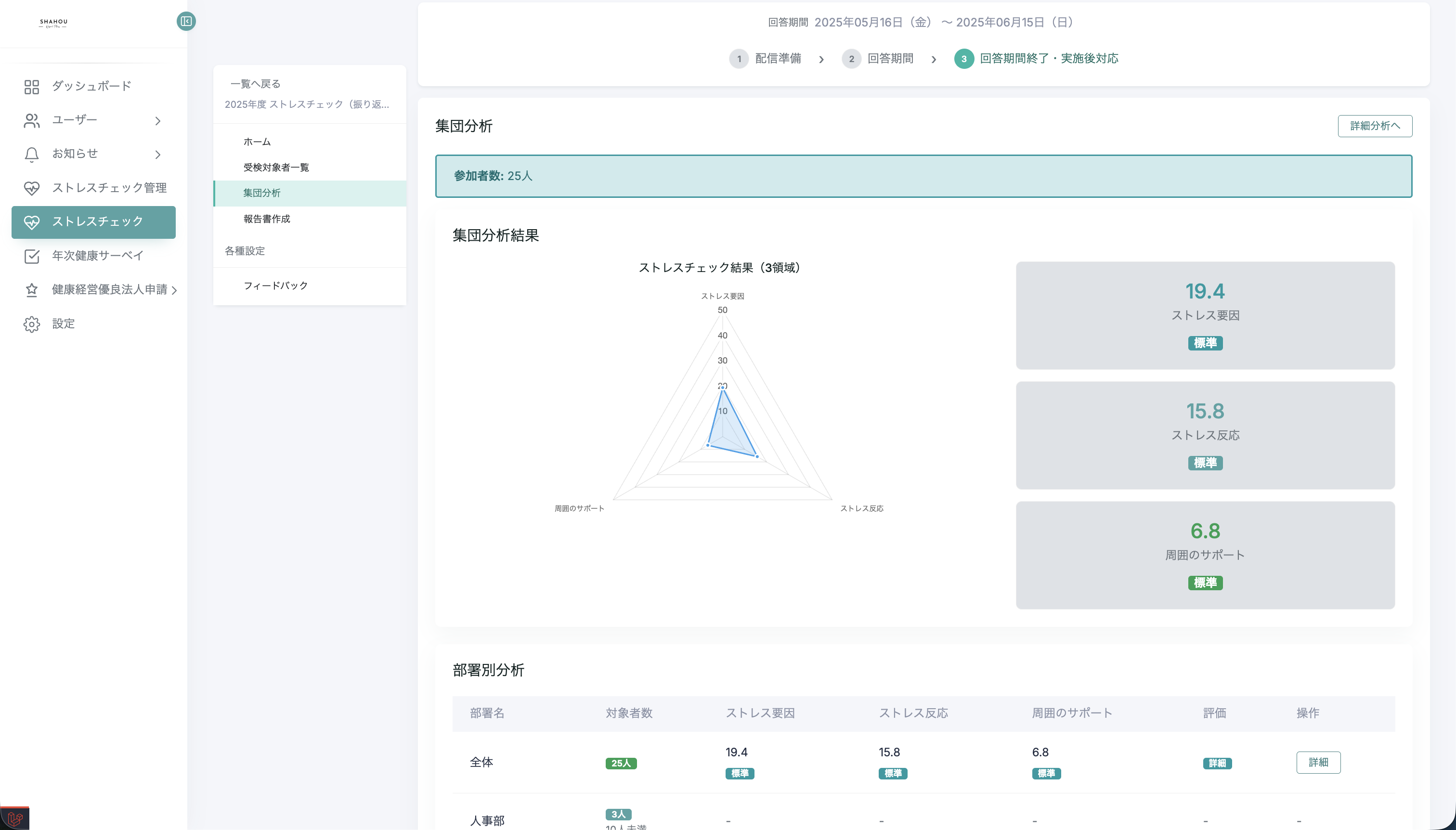The width and height of the screenshot is (1456, 830).
Task: Click the heart icon in the active ストレスチェック item
Action: [32, 222]
